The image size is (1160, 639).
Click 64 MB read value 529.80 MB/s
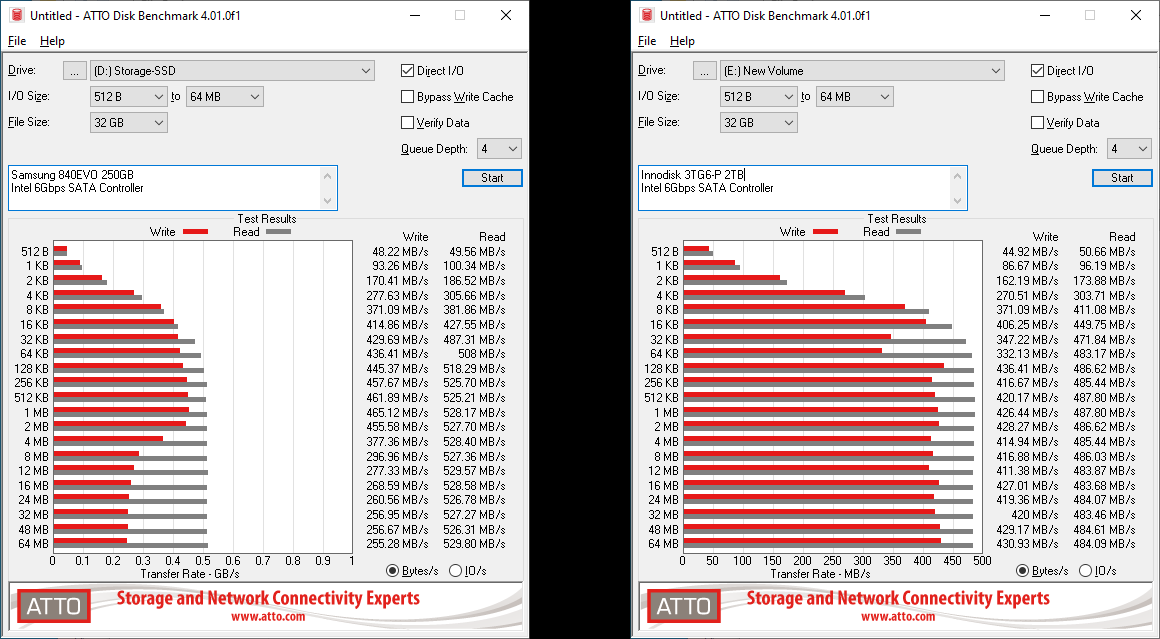[x=472, y=544]
